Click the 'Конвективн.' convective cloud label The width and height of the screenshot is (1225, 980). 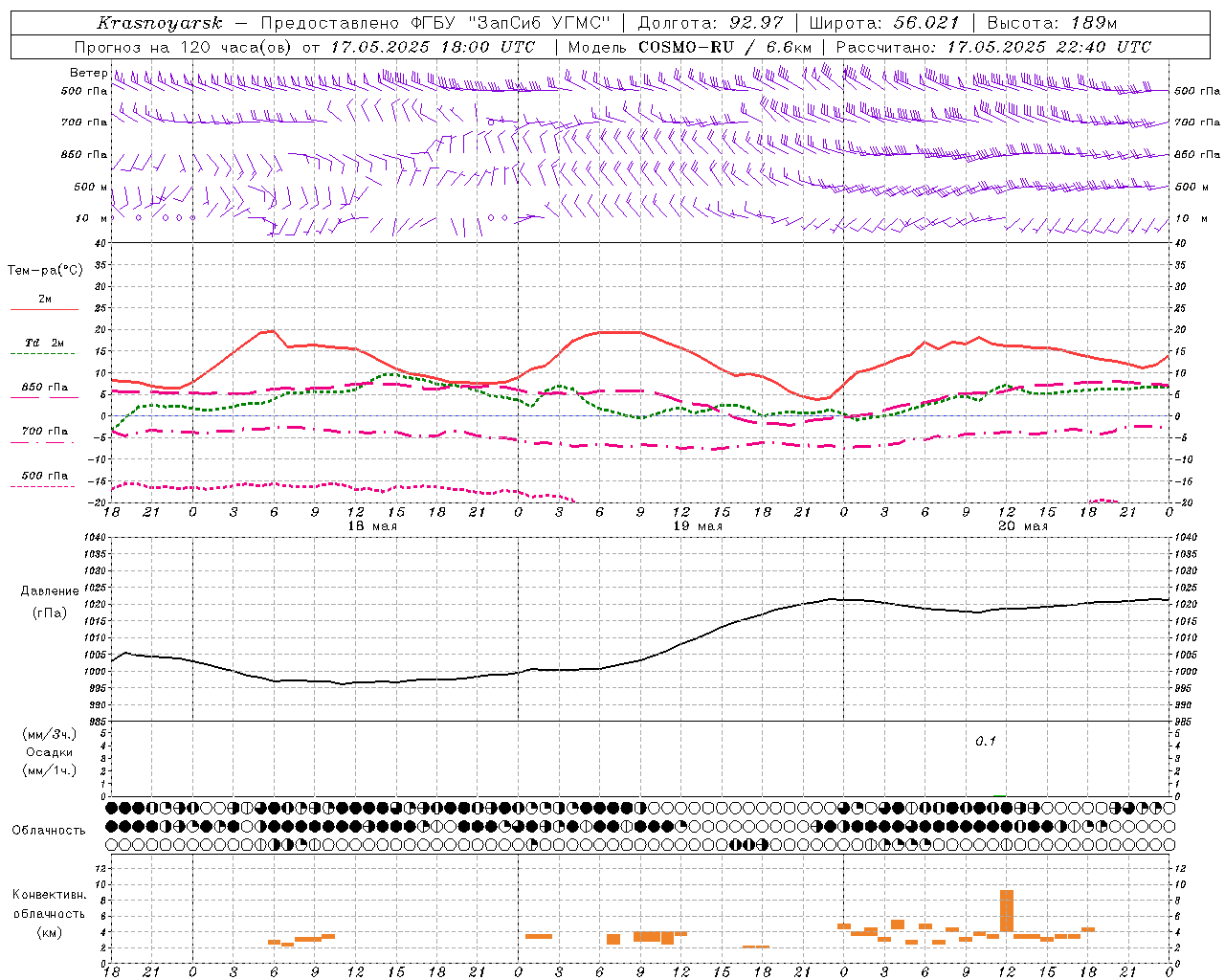[49, 894]
